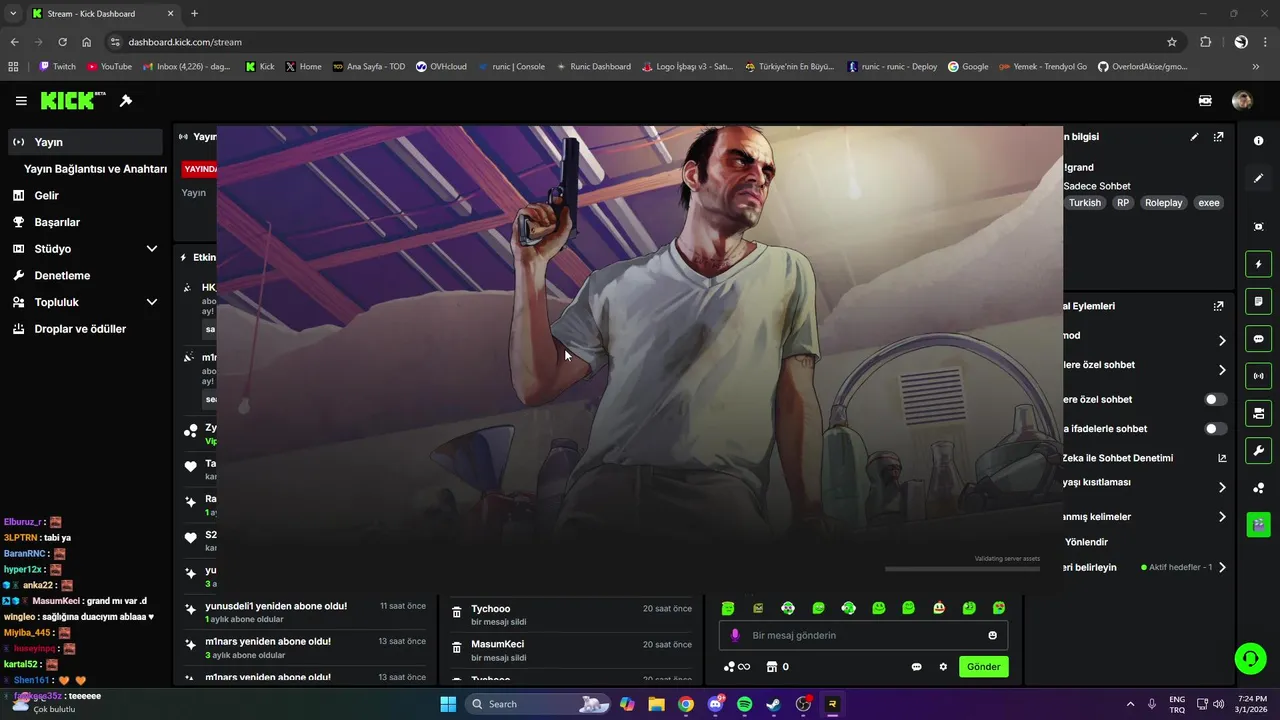Open the green headset support button
1280x720 pixels.
point(1250,657)
